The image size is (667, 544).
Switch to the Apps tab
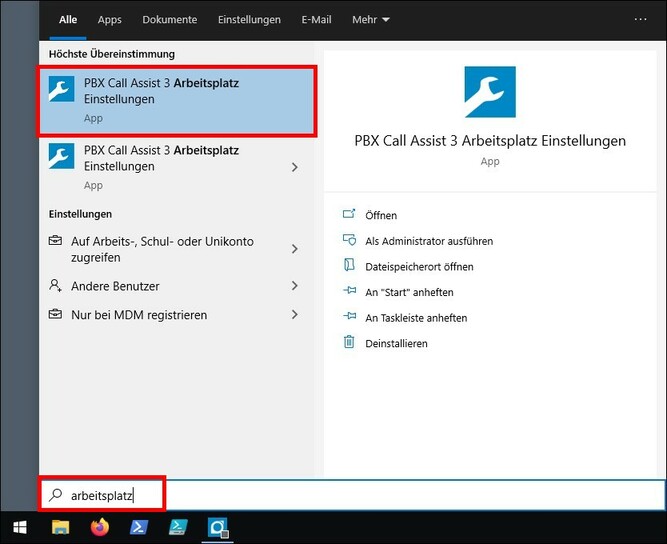coord(110,20)
